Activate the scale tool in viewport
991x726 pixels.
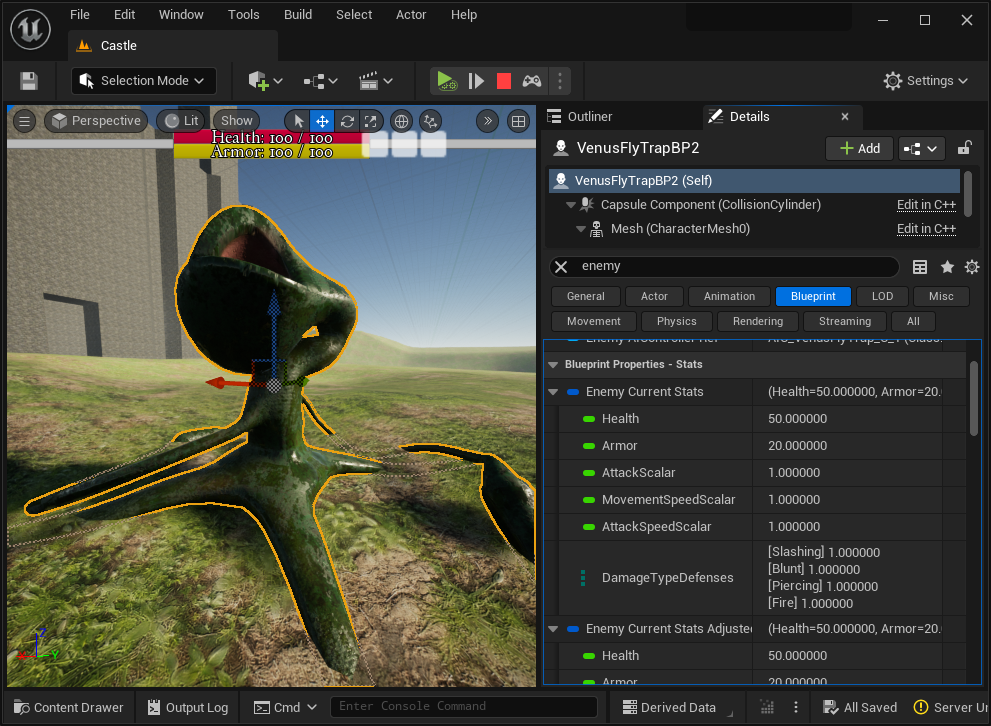371,121
